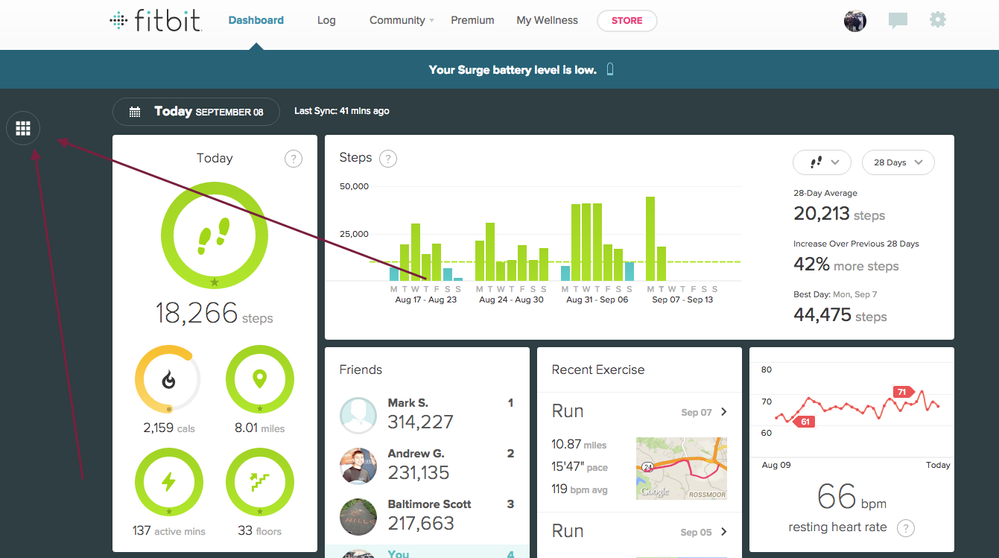Click the floors stairs ring icon
This screenshot has height=558, width=999.
(x=260, y=482)
